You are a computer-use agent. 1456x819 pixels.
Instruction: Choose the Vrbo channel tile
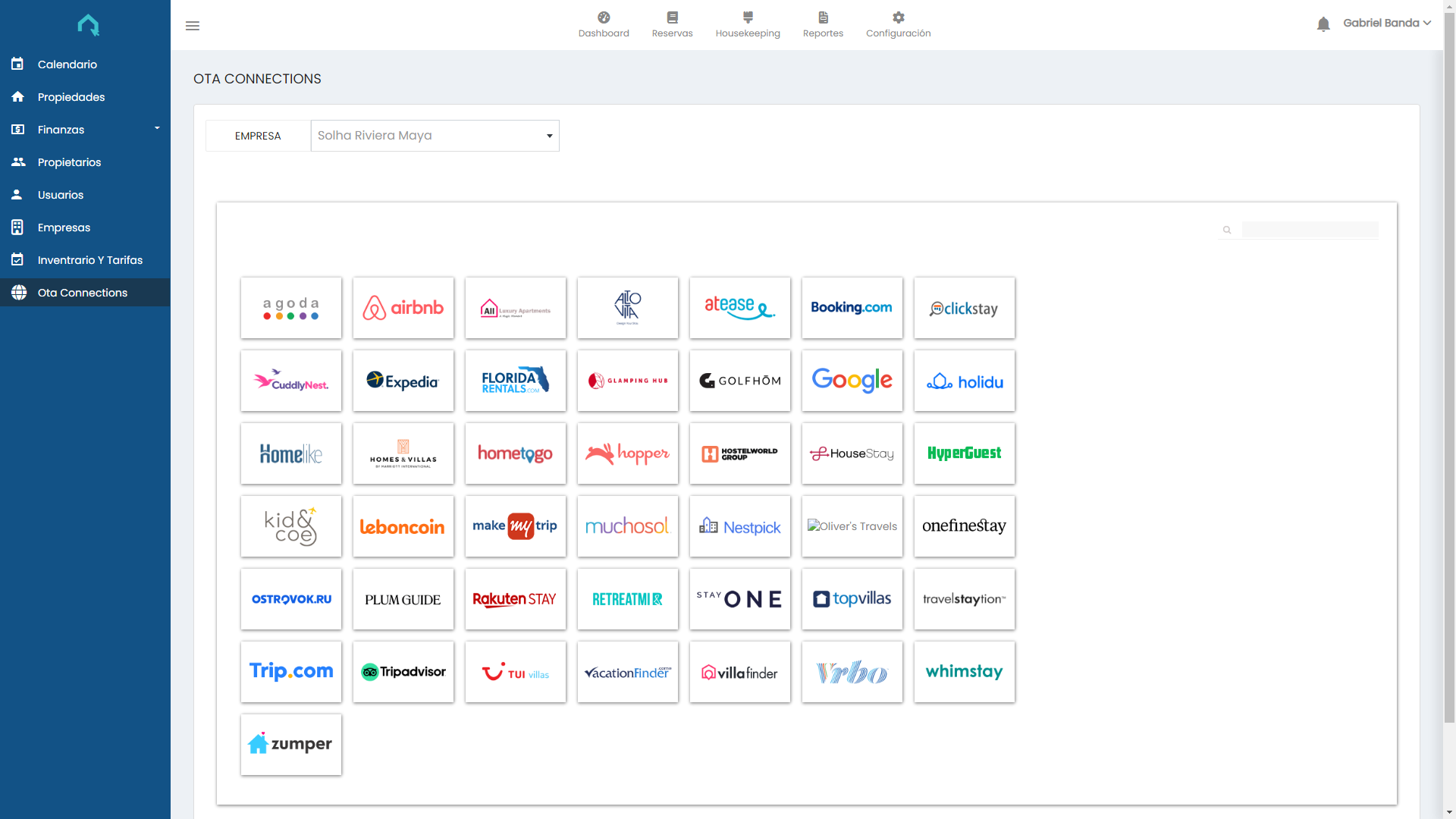coord(852,672)
